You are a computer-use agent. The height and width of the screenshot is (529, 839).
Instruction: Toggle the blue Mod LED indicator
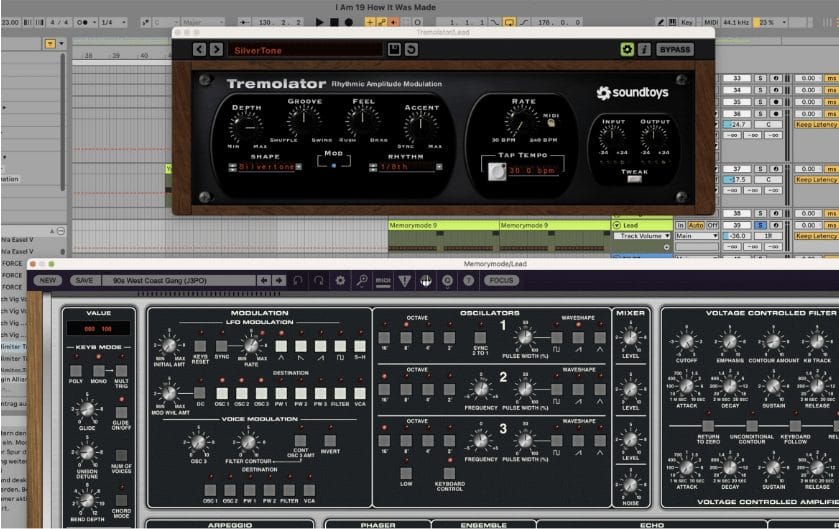pyautogui.click(x=334, y=166)
